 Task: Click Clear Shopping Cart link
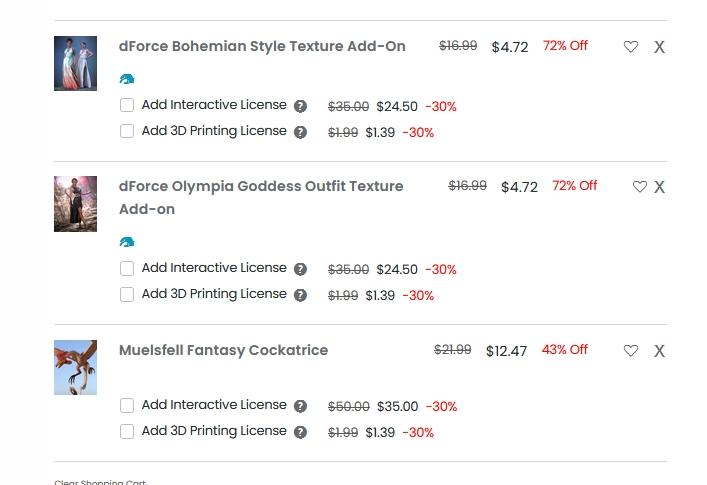pos(100,482)
